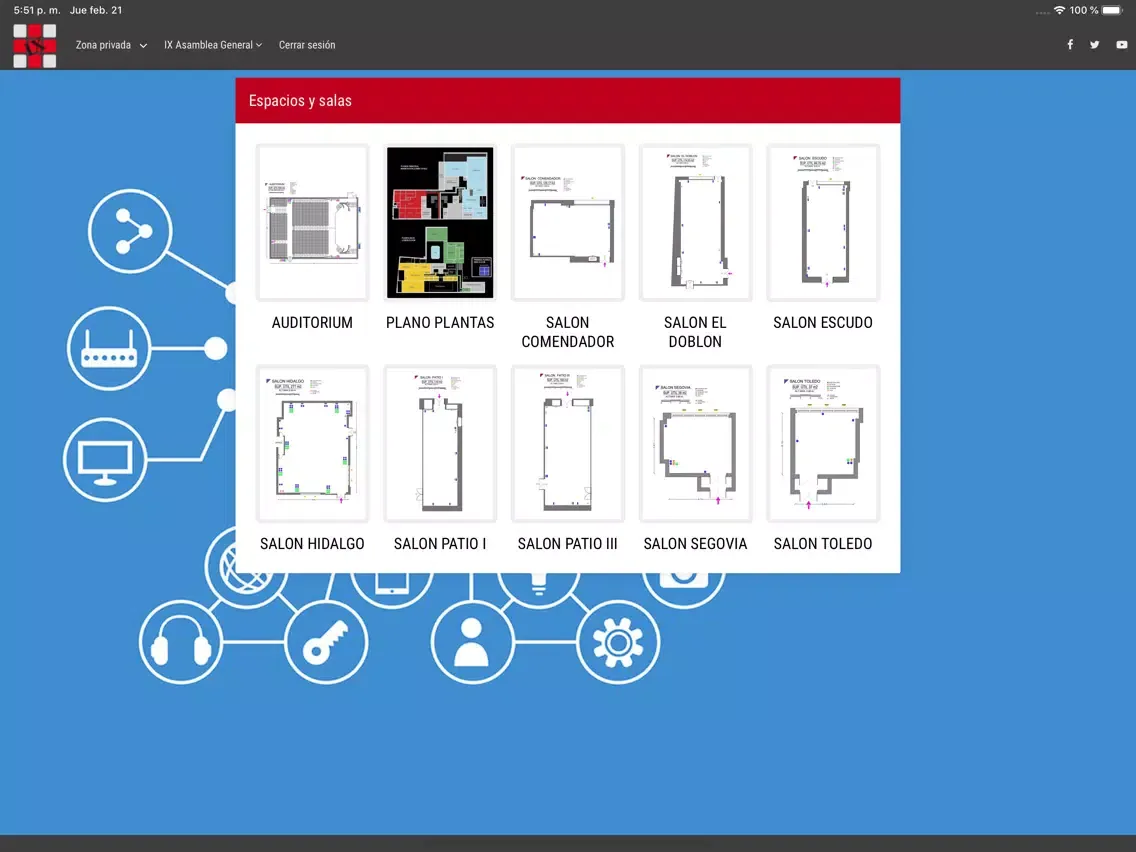
Task: Open the SALON COMENDADOR plan thumbnail
Action: point(567,222)
